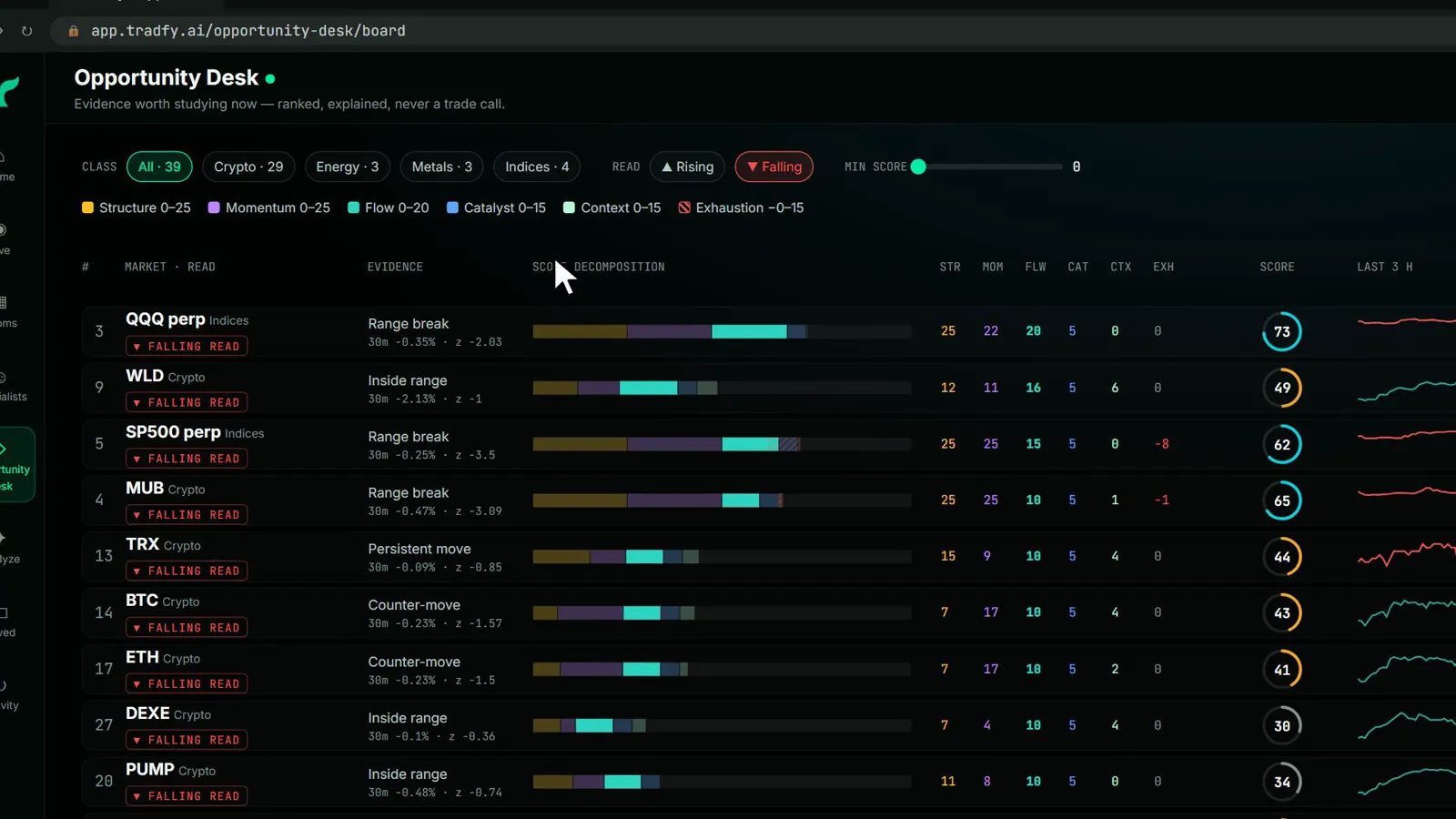Click the DEXE Inside range evidence text
The height and width of the screenshot is (819, 1456).
pos(408,718)
